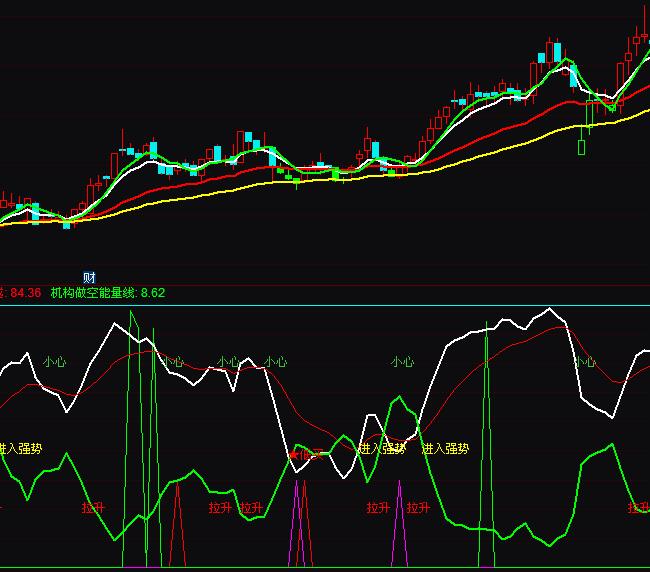Click the red 84.36 indicator value
Screen dimensions: 650x572
24,293
